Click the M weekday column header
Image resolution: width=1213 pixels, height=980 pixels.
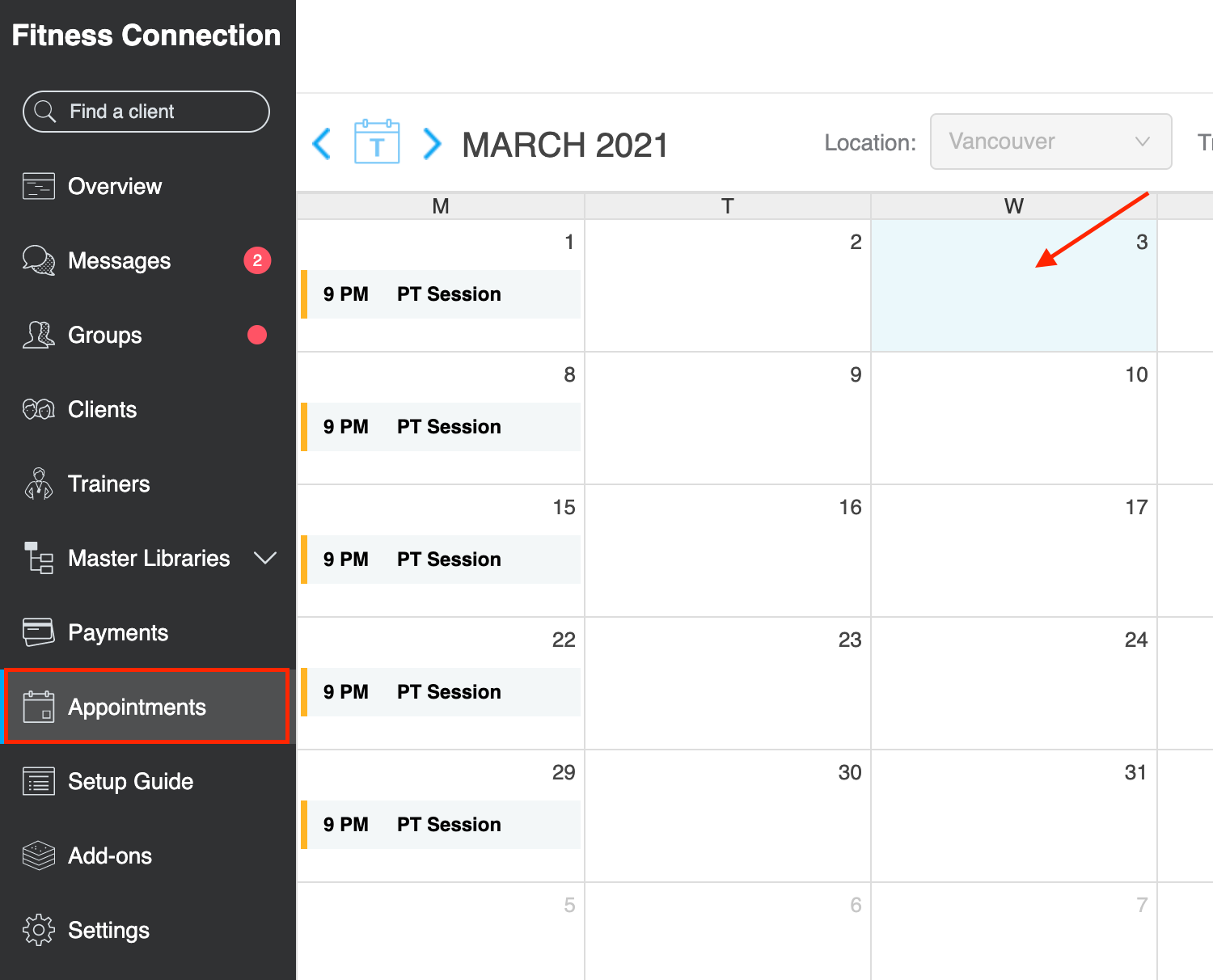(x=441, y=206)
